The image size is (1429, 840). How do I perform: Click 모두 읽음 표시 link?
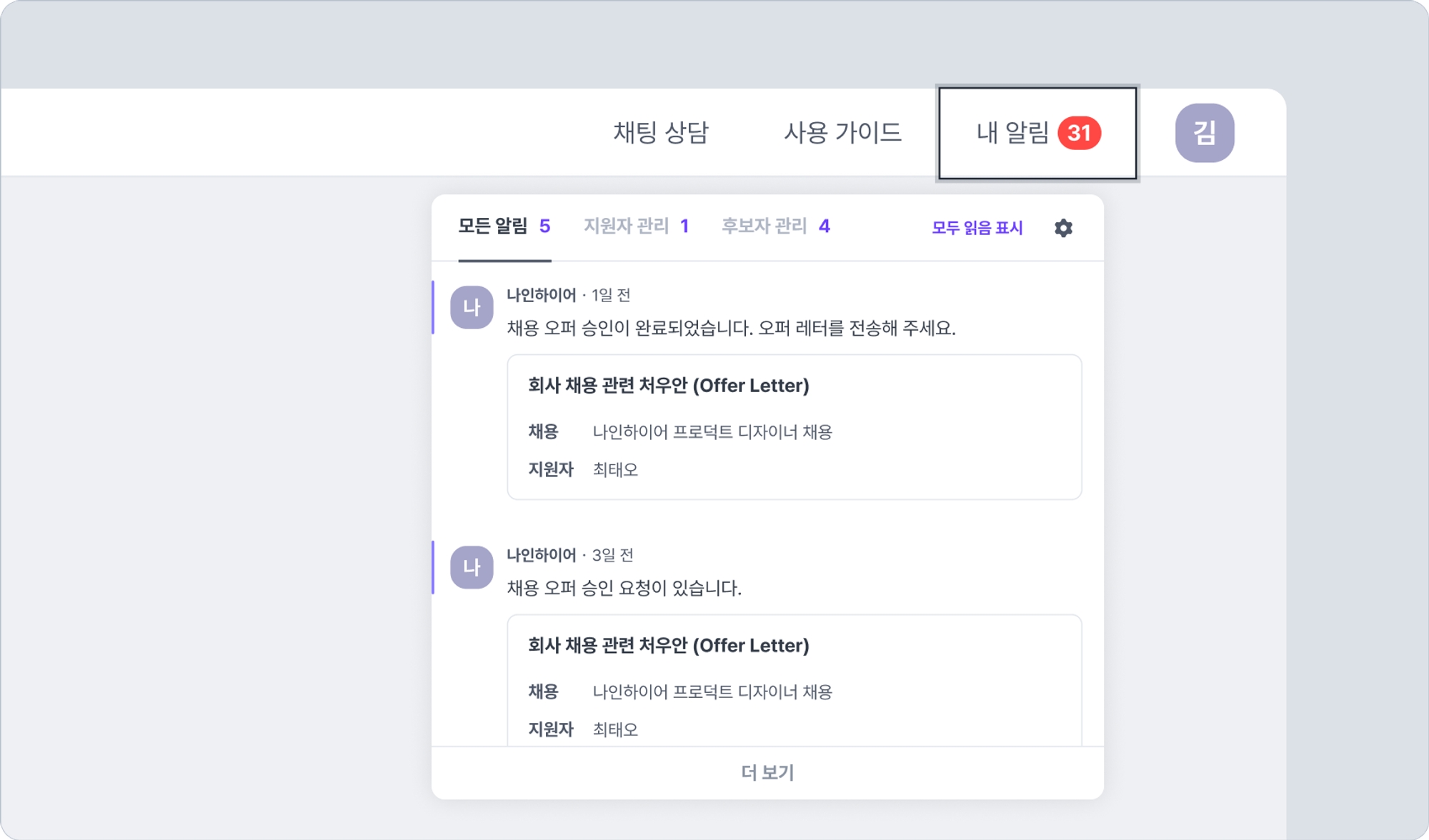(977, 228)
